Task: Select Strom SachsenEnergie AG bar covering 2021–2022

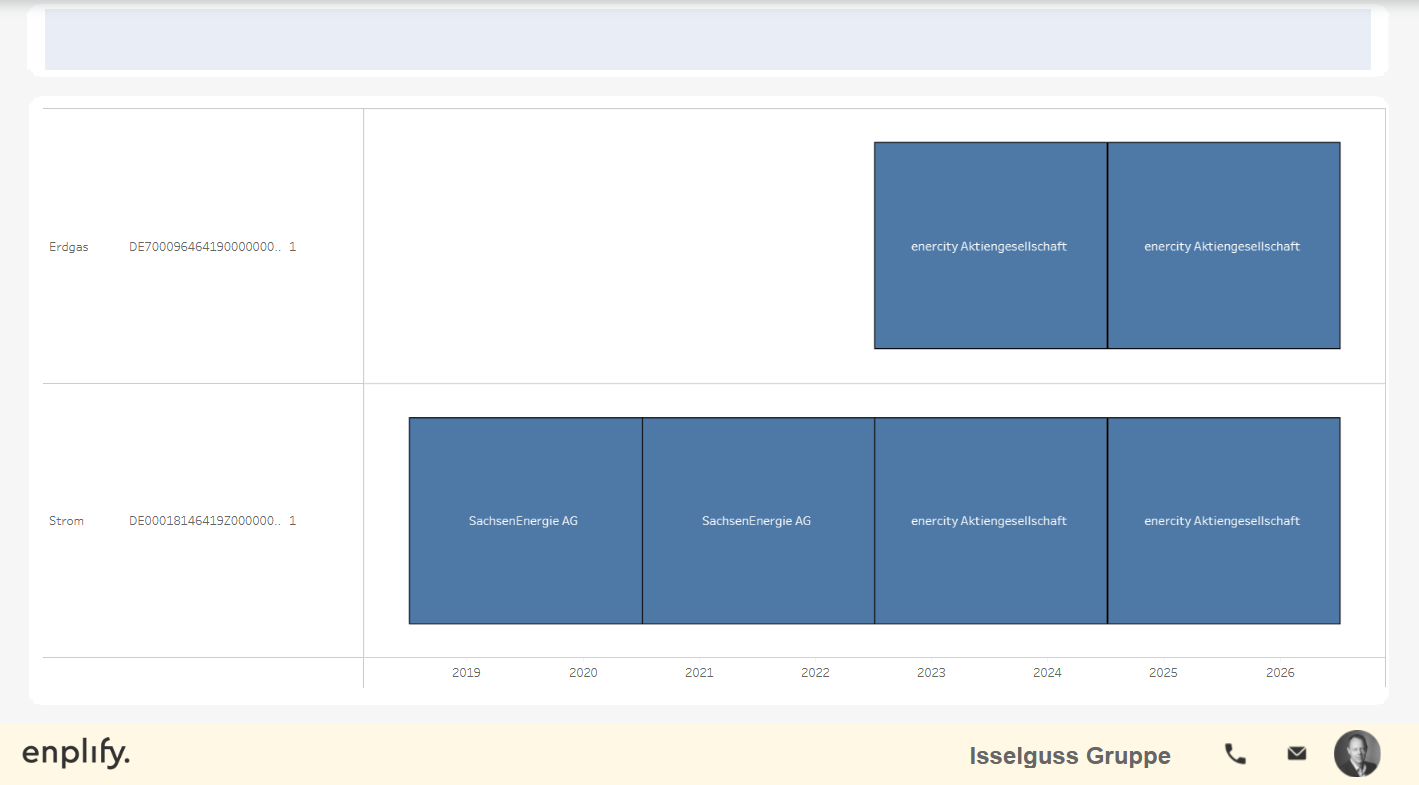Action: 758,520
